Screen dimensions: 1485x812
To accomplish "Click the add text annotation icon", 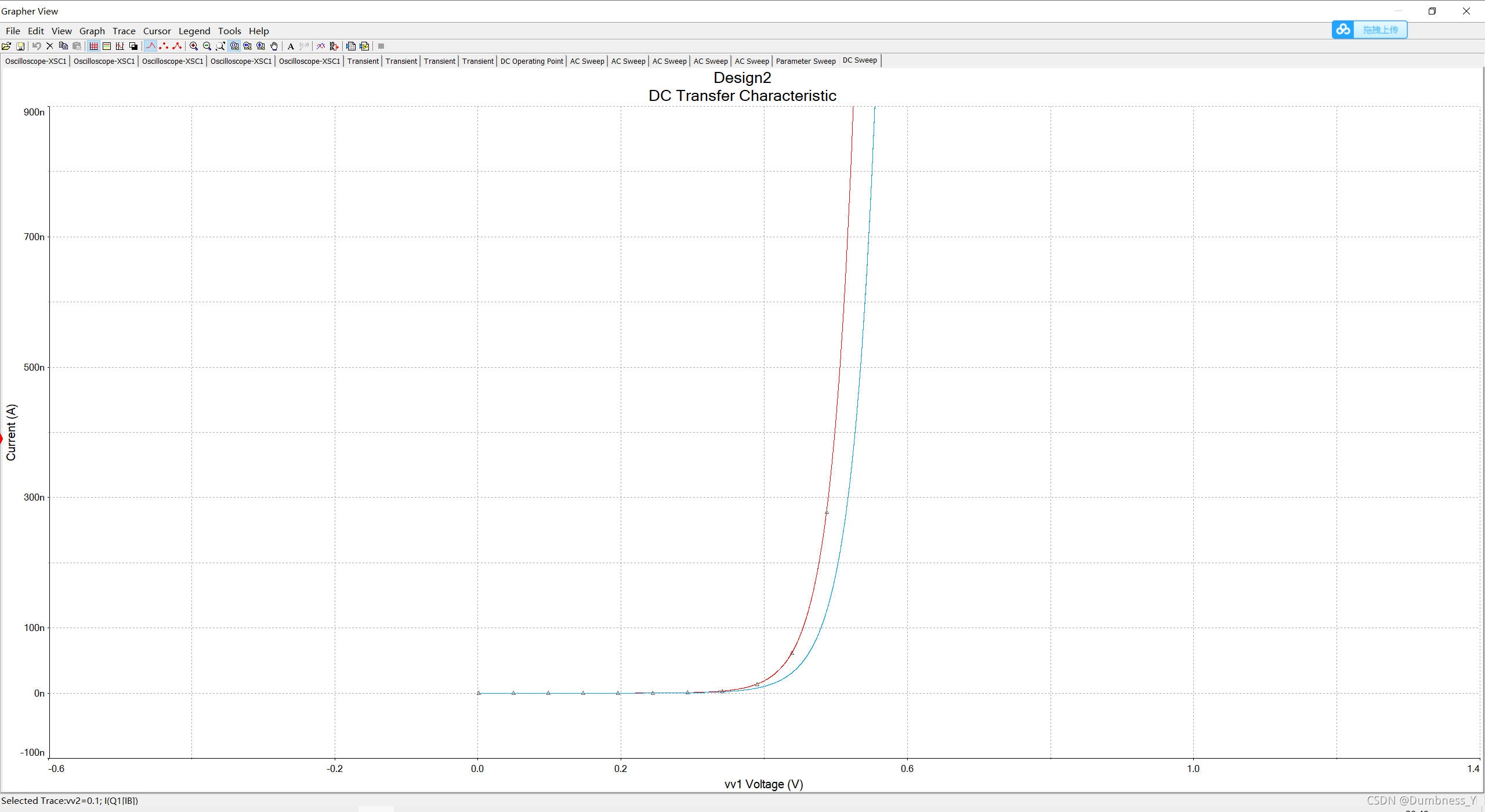I will tap(291, 46).
